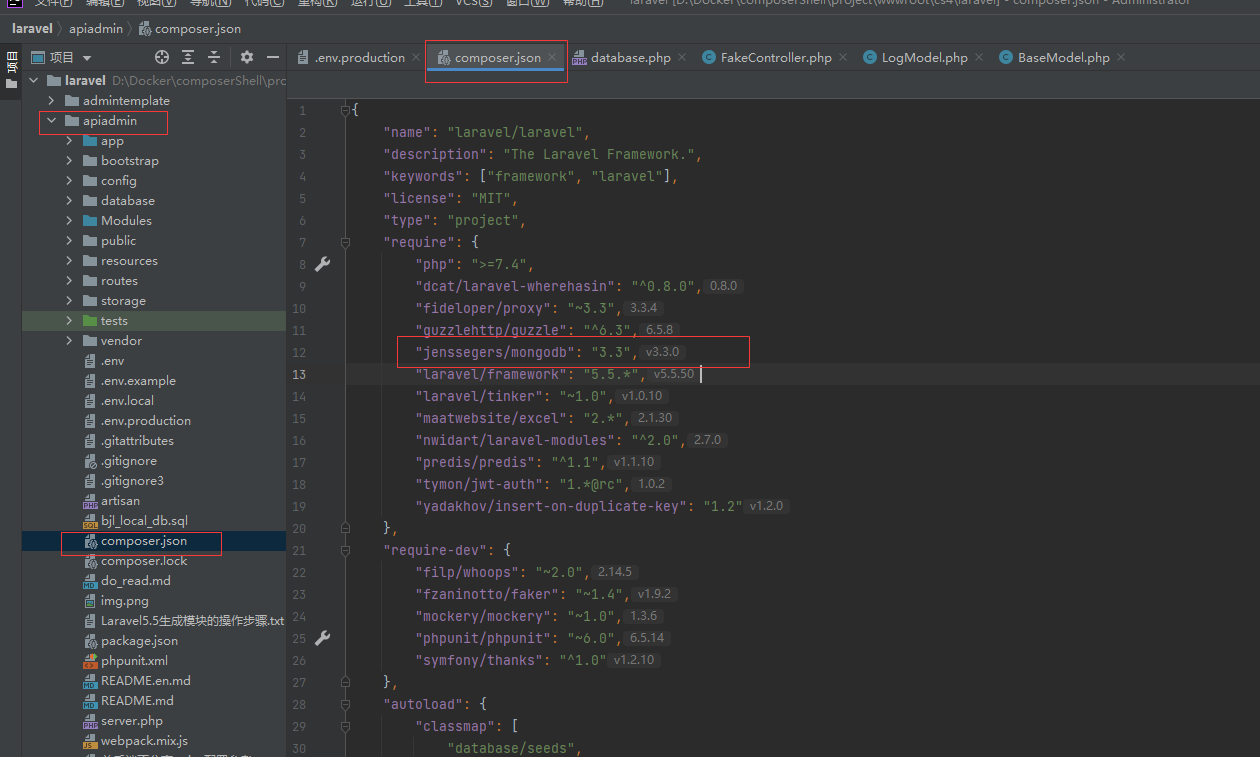Select package.json in project tree
Image resolution: width=1260 pixels, height=757 pixels.
point(139,641)
